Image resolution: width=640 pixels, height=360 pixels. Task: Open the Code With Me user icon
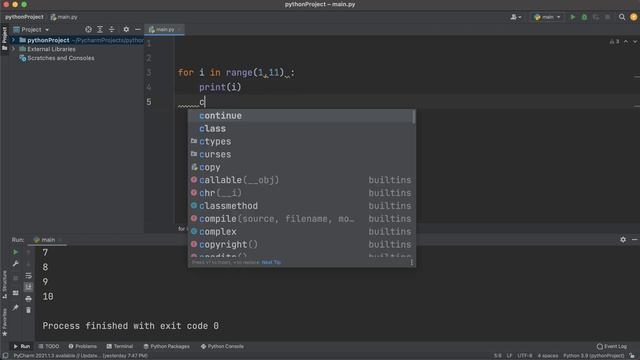(x=516, y=17)
